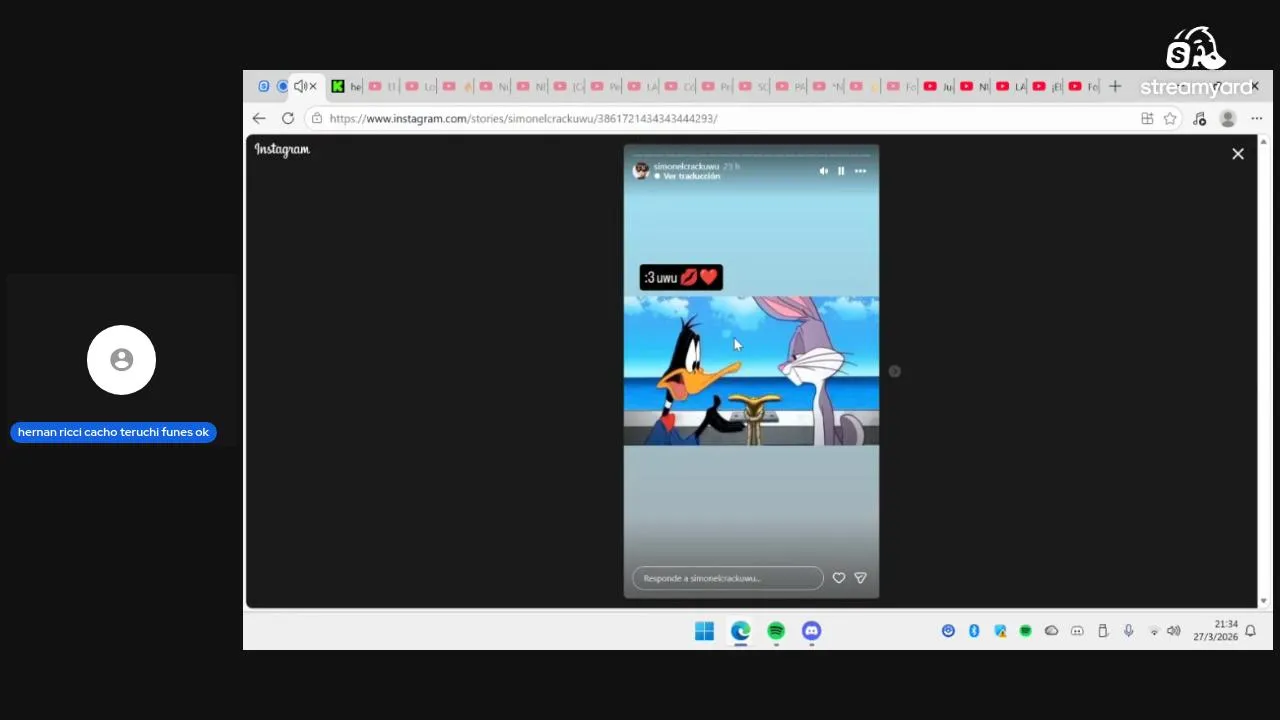Open Discord from taskbar
1280x720 pixels.
tap(811, 631)
